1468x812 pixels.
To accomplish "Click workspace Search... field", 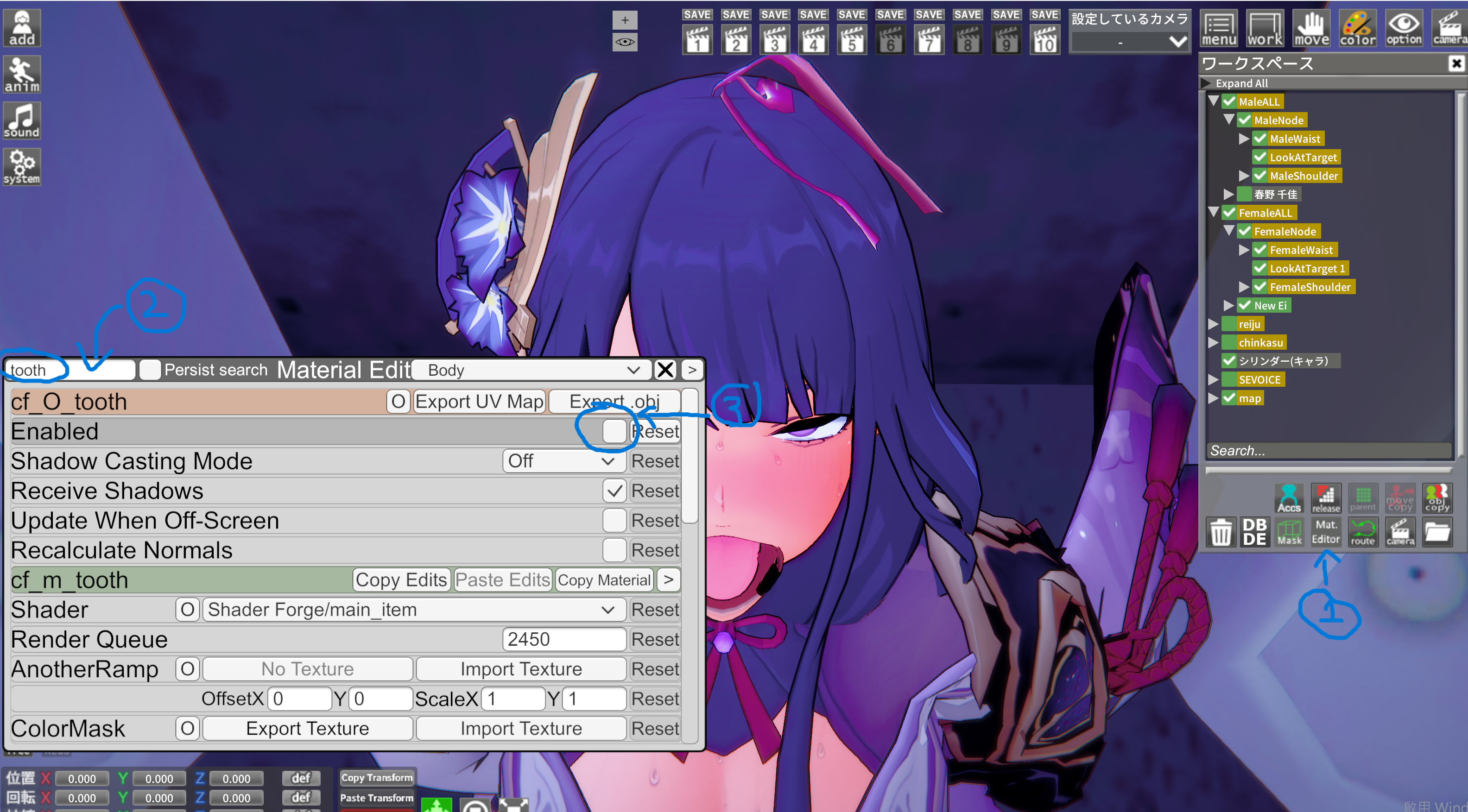I will tap(1329, 451).
